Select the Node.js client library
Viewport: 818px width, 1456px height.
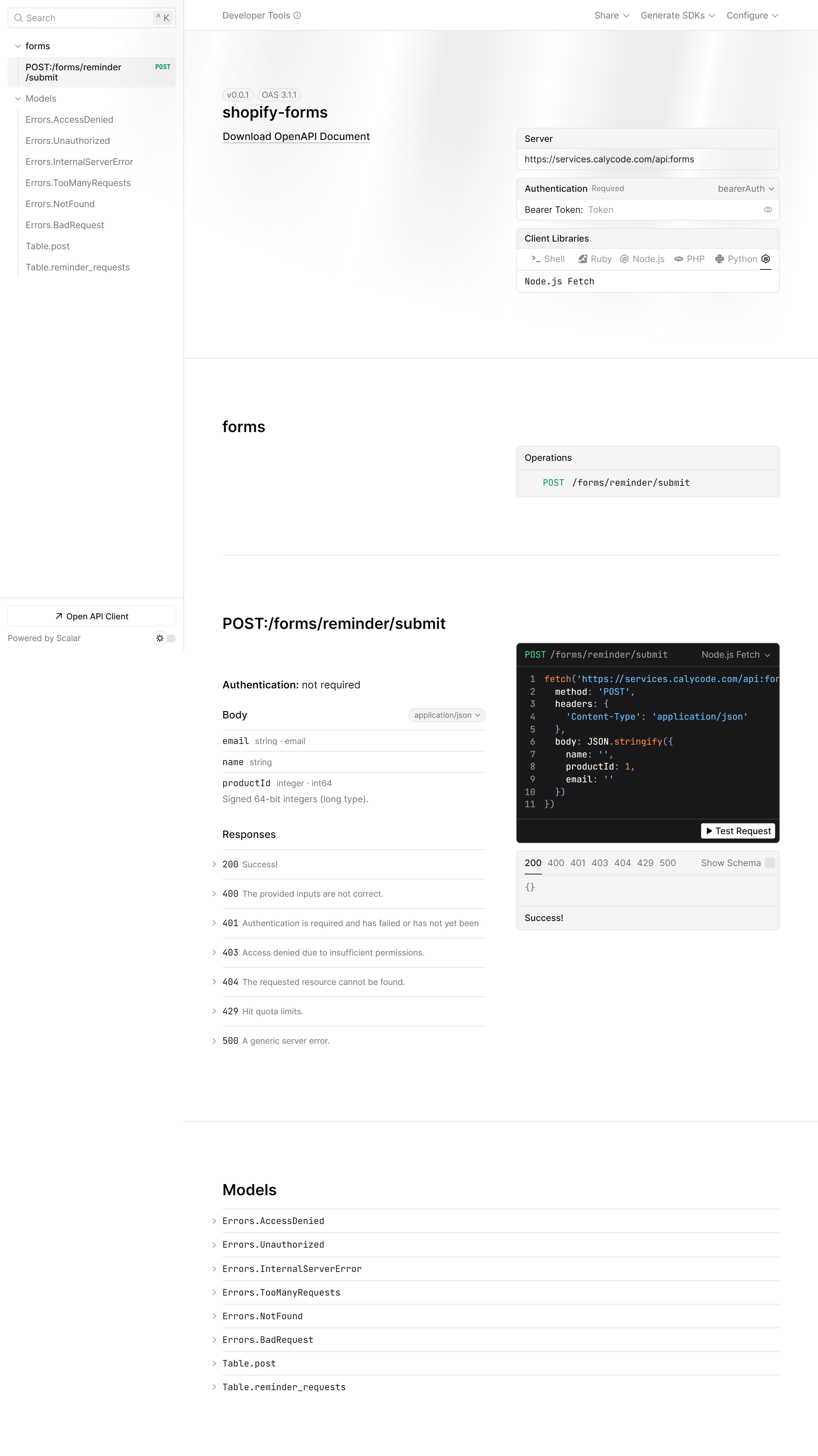pos(642,259)
